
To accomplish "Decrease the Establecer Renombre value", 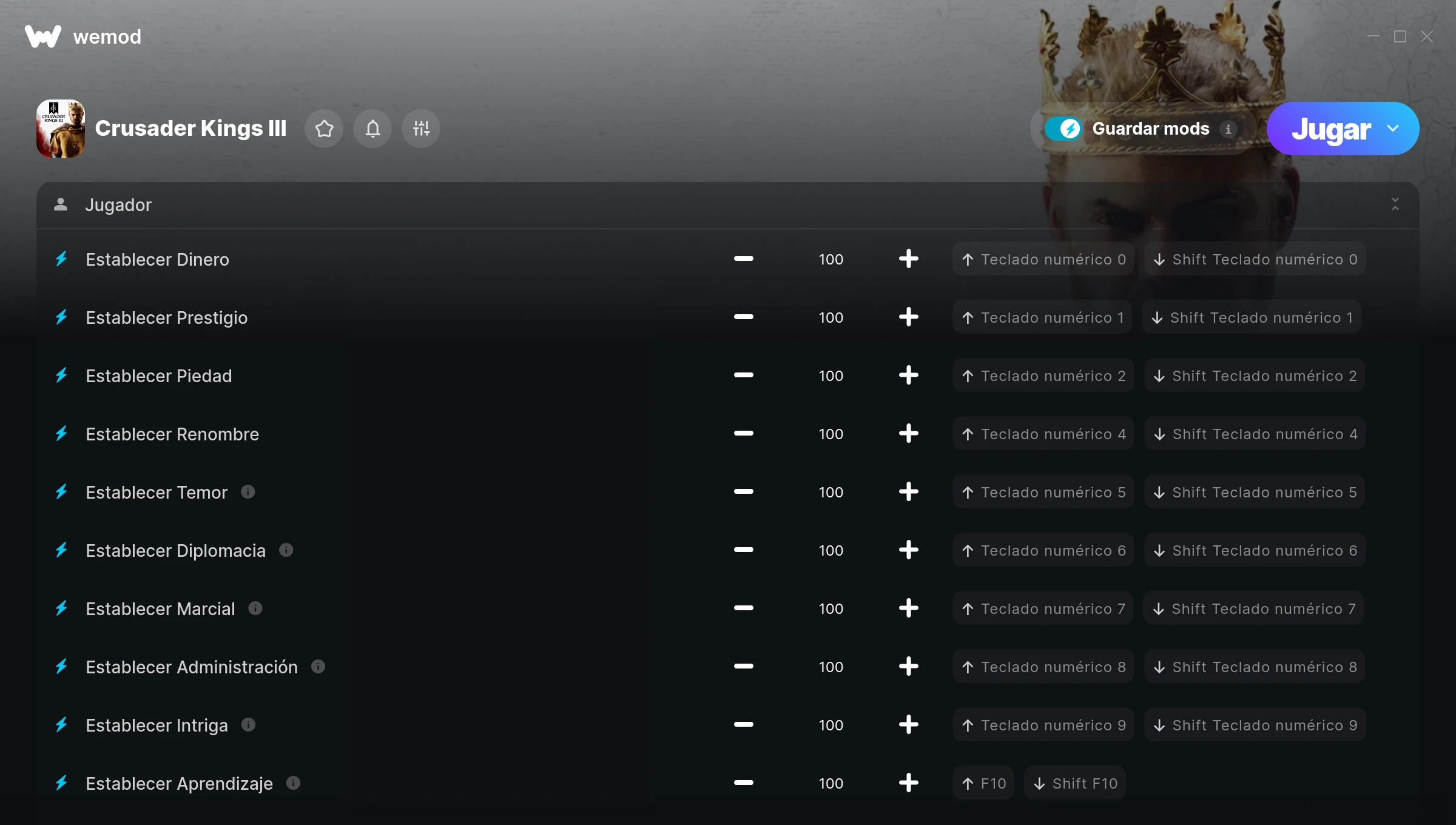I will [x=744, y=434].
